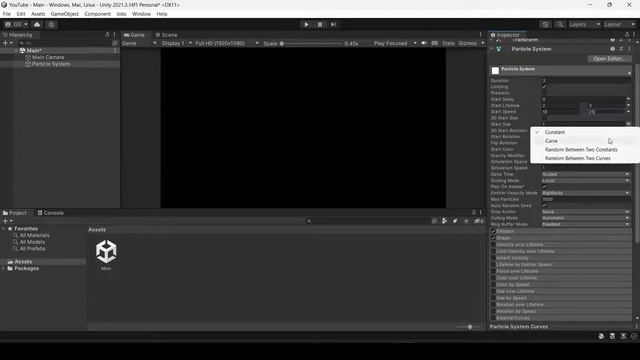The image size is (640, 360).
Task: Select Curve from the popup menu
Action: tap(551, 141)
